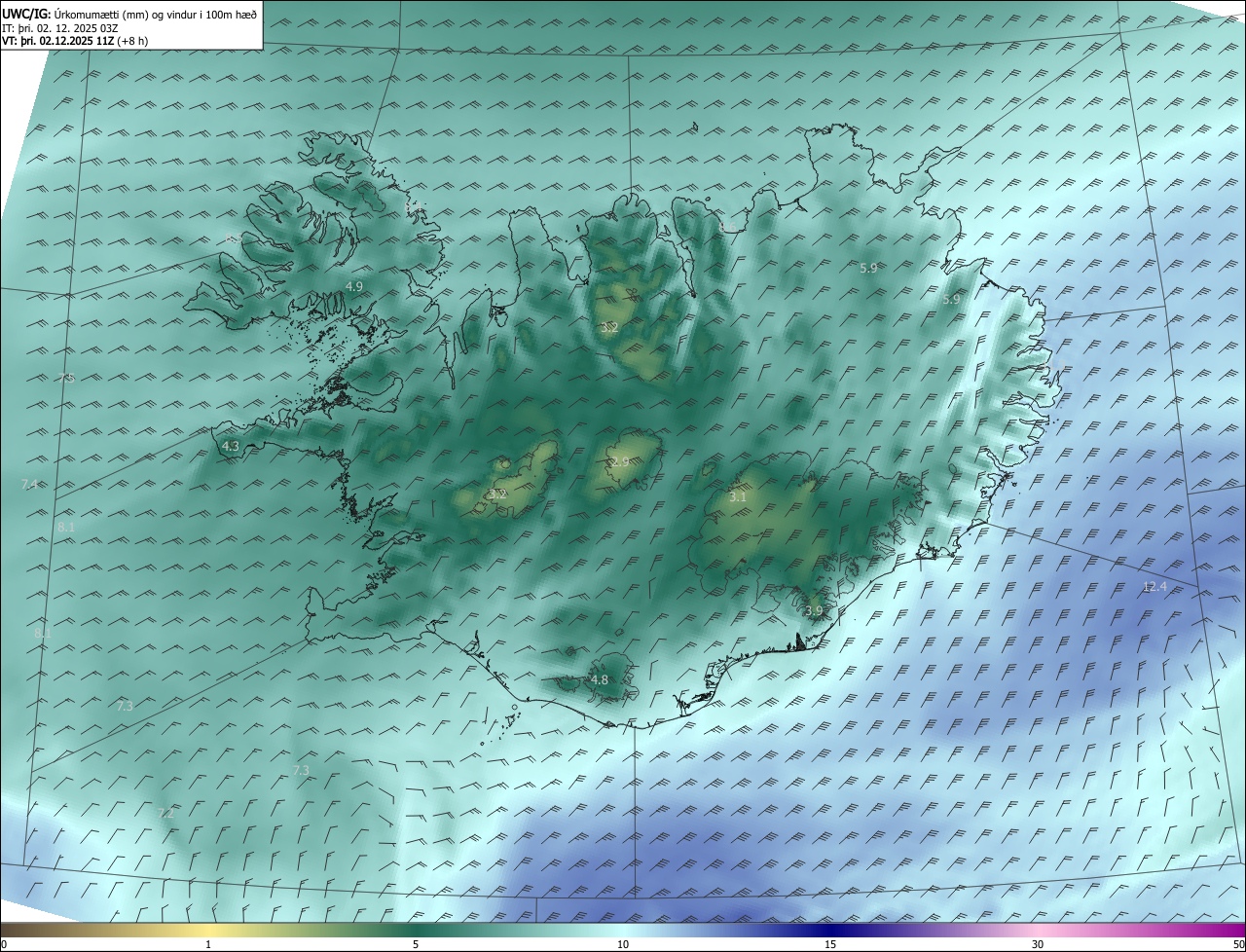This screenshot has height=952, width=1246.
Task: Click the 12.4 value label
Action: 1154,586
